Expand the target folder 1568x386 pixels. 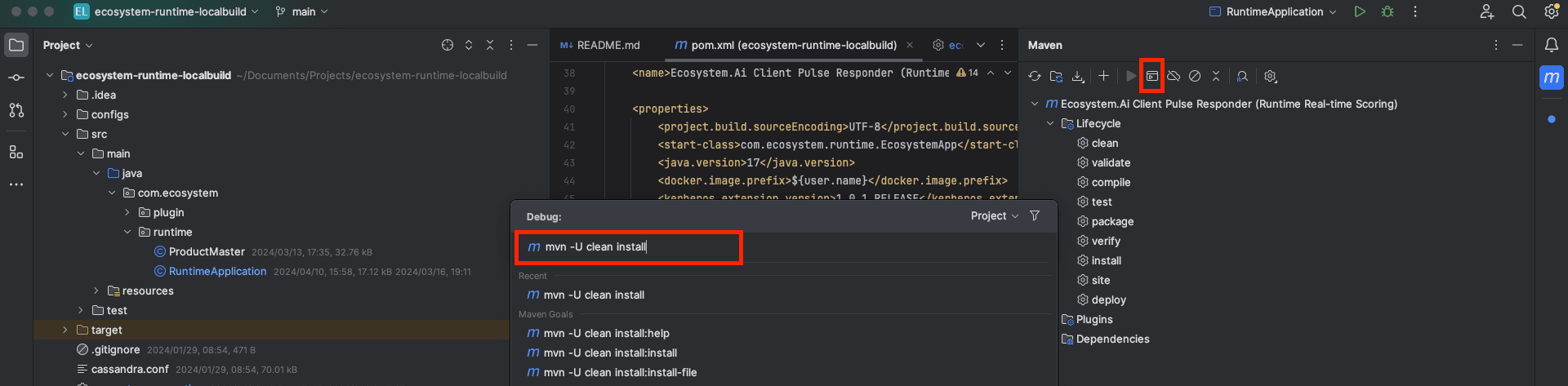pos(65,330)
